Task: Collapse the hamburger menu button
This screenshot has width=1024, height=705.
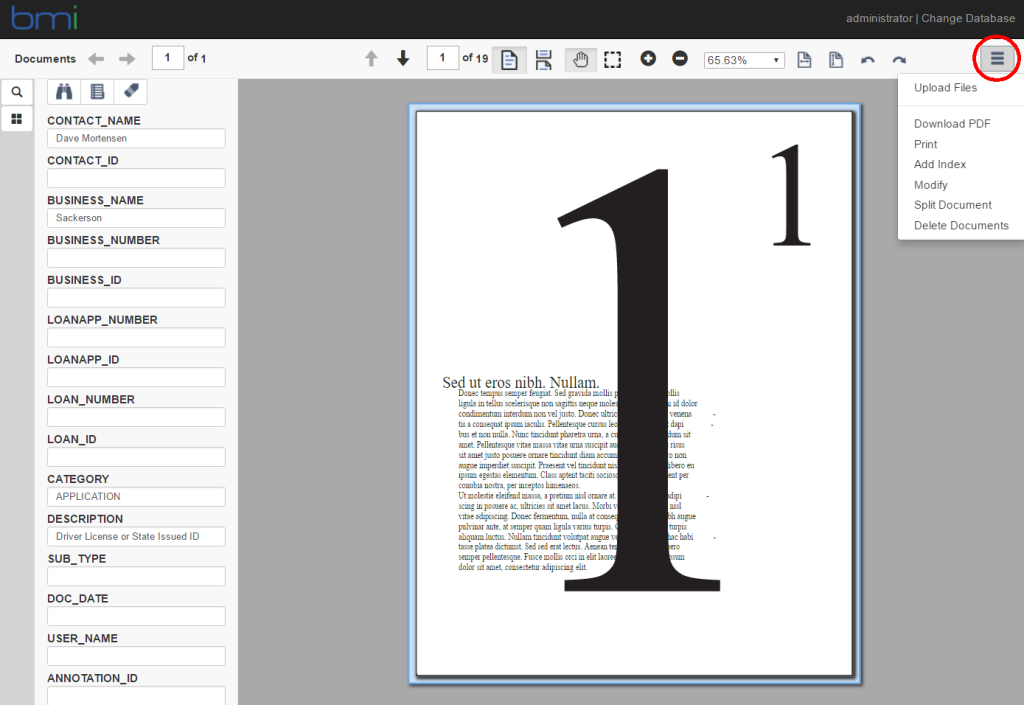Action: click(996, 59)
